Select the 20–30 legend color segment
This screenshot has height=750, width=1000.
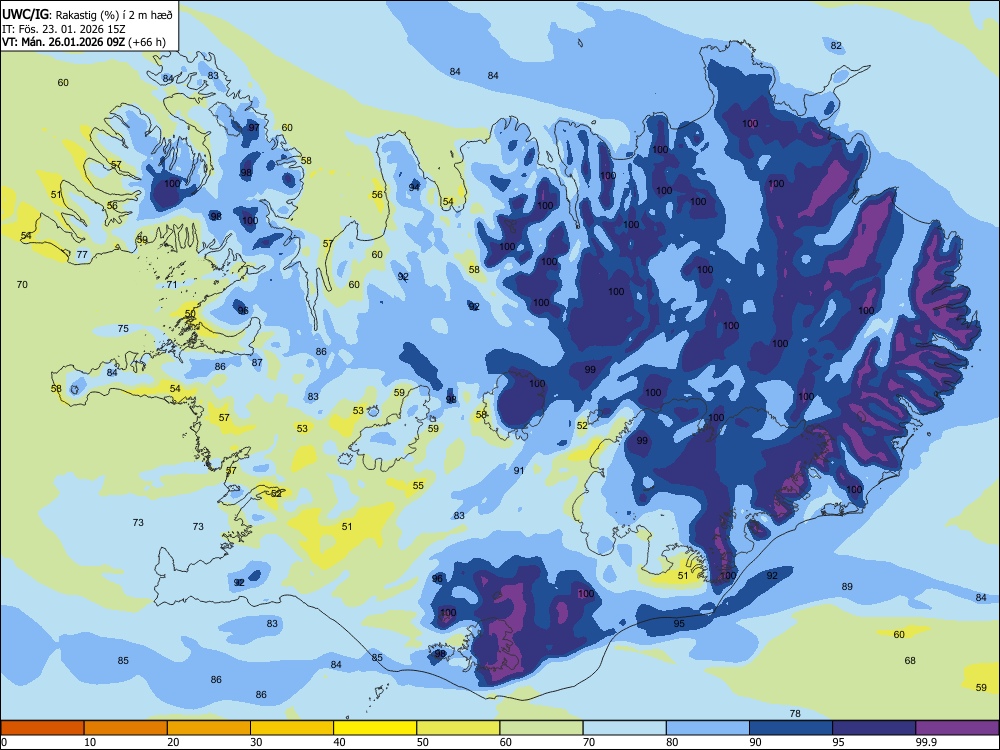point(209,728)
